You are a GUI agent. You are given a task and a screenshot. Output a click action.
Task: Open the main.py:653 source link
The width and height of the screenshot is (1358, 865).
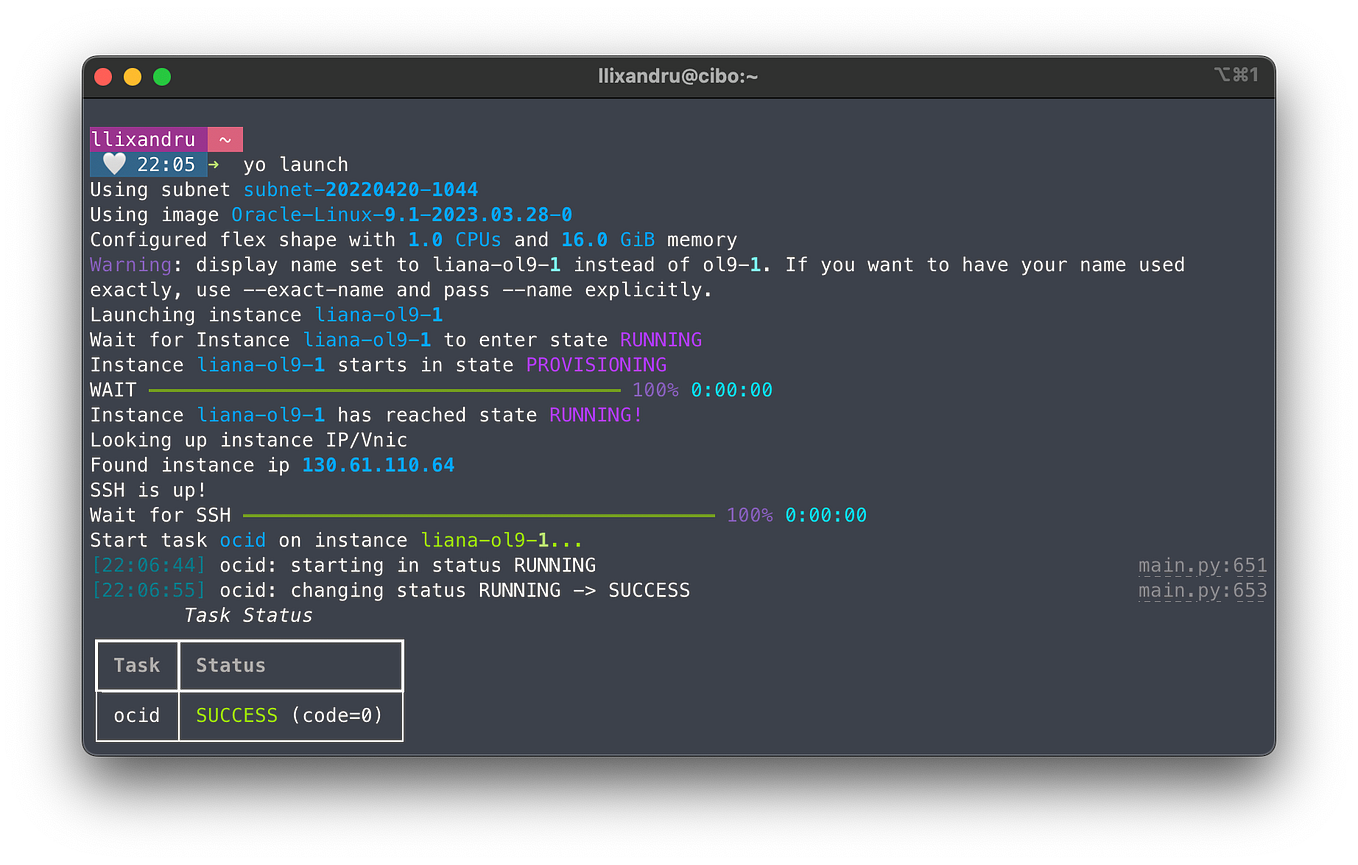click(1201, 590)
